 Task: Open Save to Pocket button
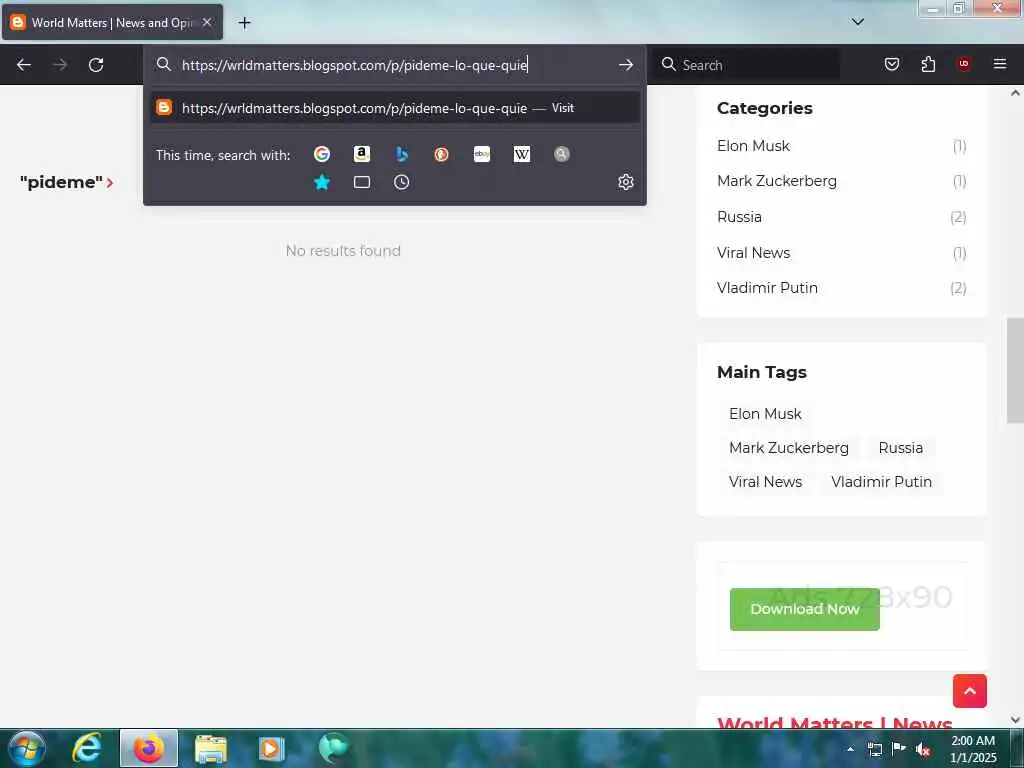coord(892,64)
